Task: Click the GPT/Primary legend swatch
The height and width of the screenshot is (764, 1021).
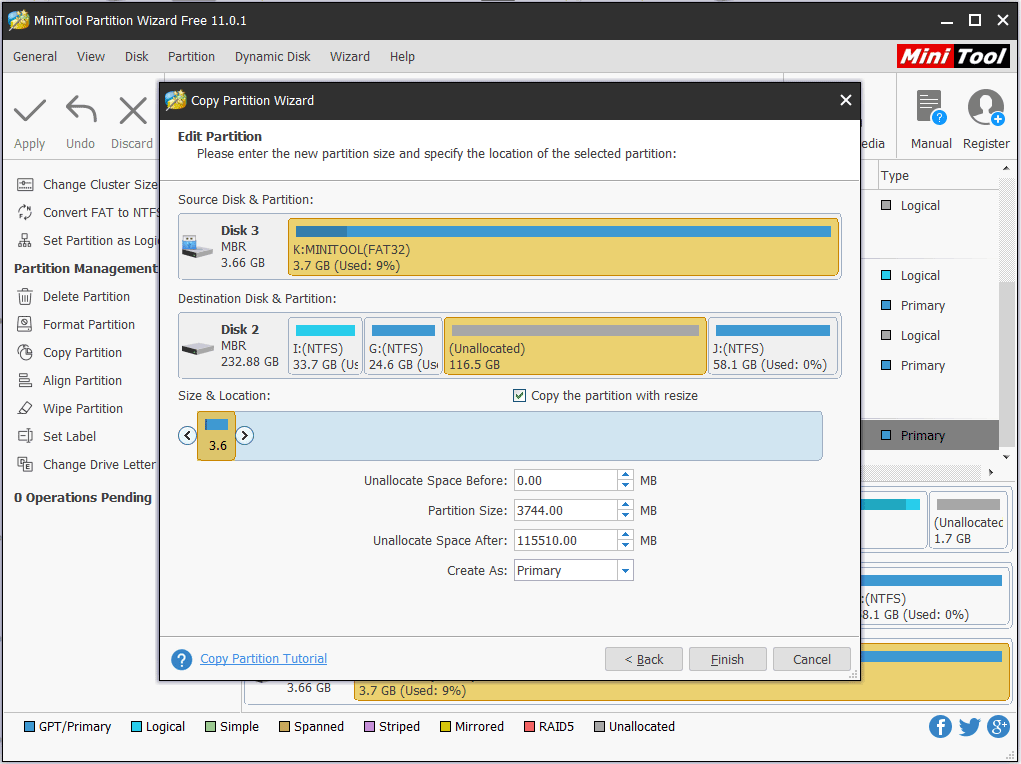Action: point(29,727)
